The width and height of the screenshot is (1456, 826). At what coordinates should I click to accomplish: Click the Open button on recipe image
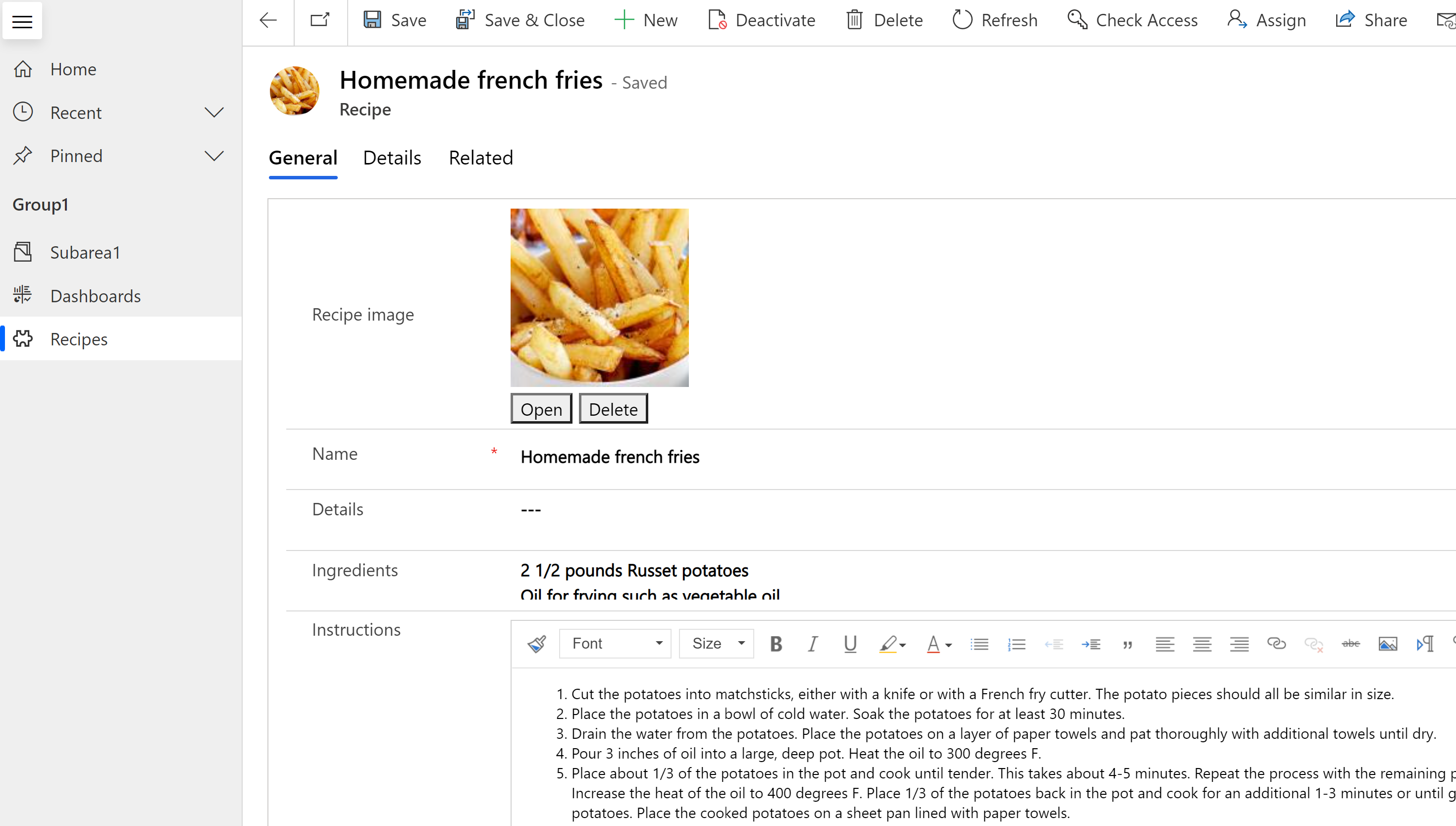coord(541,408)
